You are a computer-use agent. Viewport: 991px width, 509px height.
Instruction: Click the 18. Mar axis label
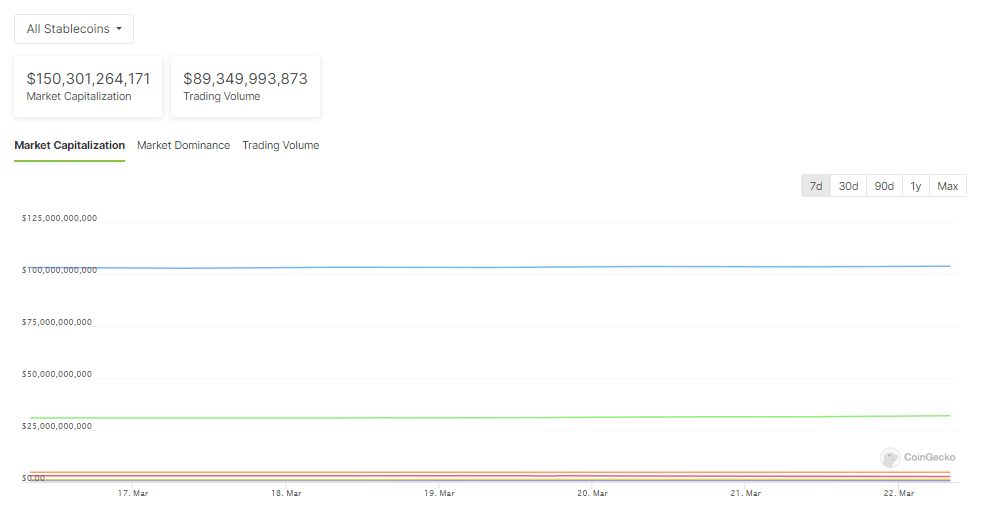tap(286, 493)
